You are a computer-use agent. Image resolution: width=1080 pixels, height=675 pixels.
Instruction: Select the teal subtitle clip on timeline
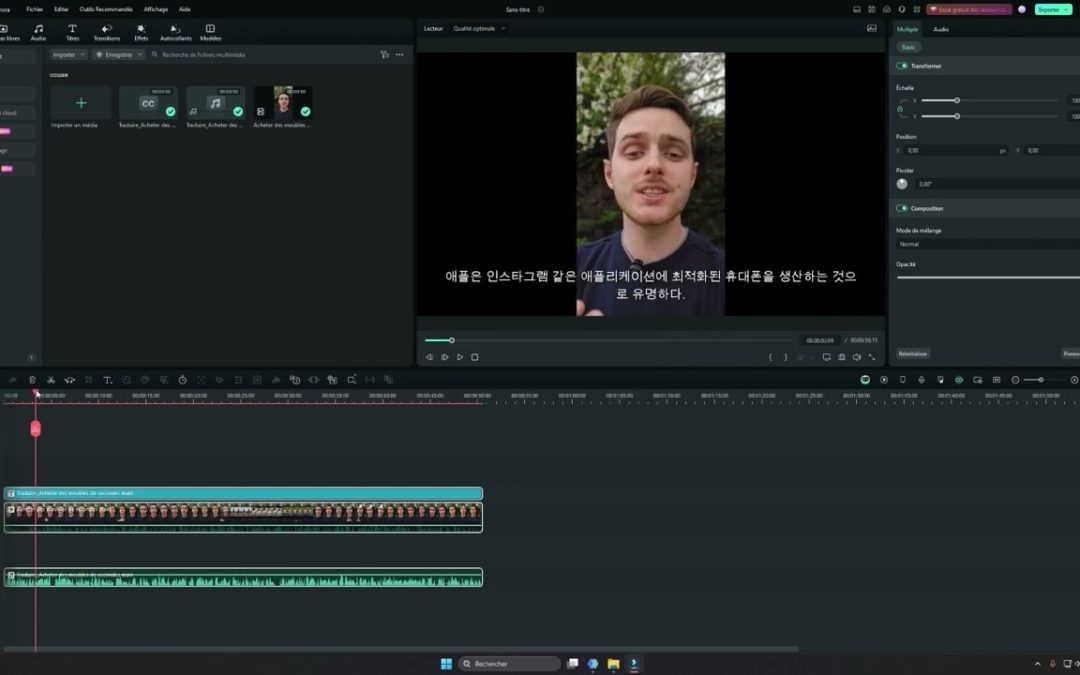[243, 493]
